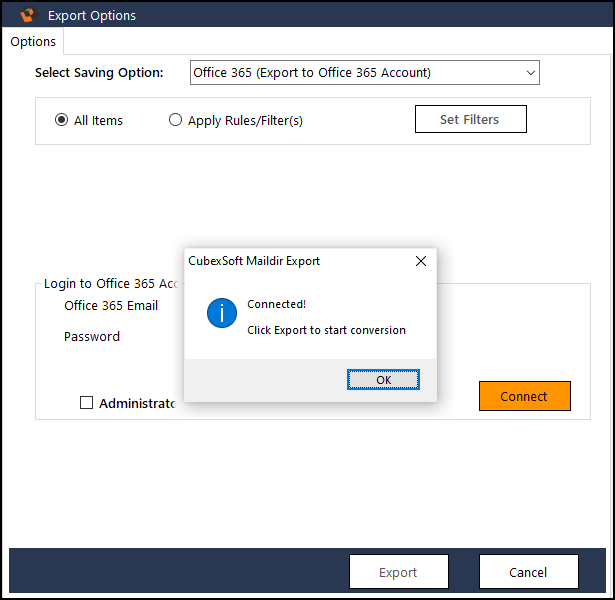The image size is (615, 600).
Task: Choose Apply Rules/Filter(s) radio option
Action: (175, 120)
